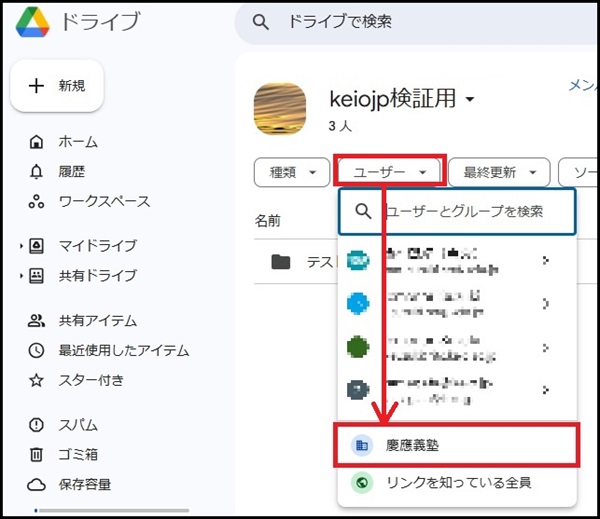
Task: Open 最近使用したアイテム list
Action: [123, 351]
